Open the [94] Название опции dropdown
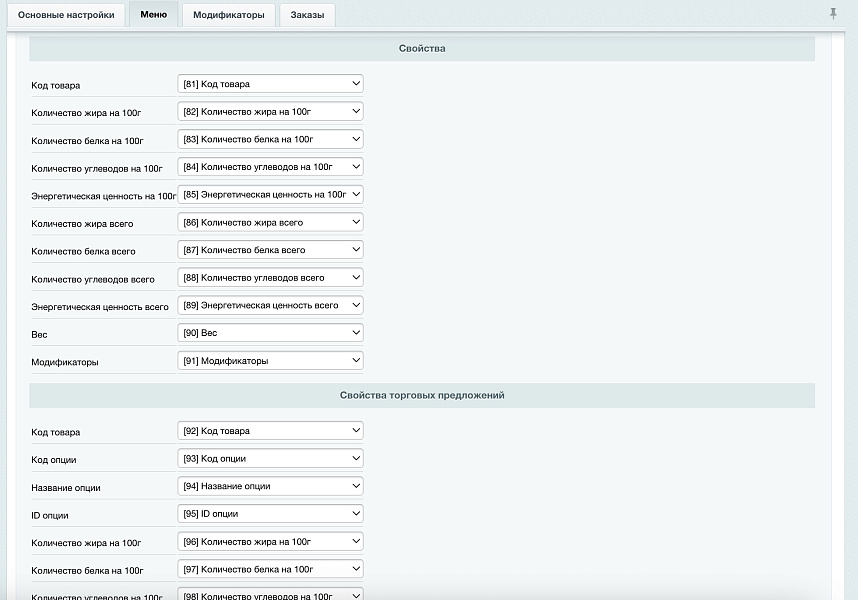This screenshot has width=858, height=600. click(x=270, y=486)
